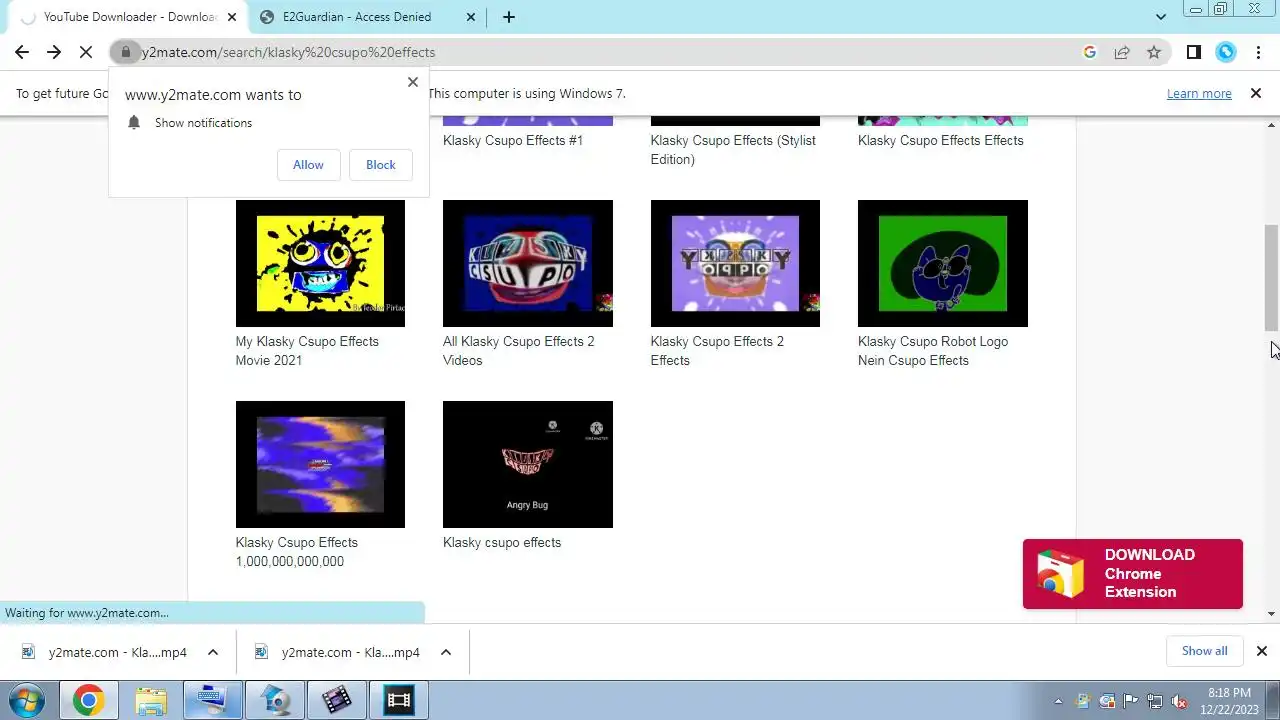Click the title Klasky Csupo Robot Logo Nein Csupo Effects
The width and height of the screenshot is (1280, 720).
933,351
